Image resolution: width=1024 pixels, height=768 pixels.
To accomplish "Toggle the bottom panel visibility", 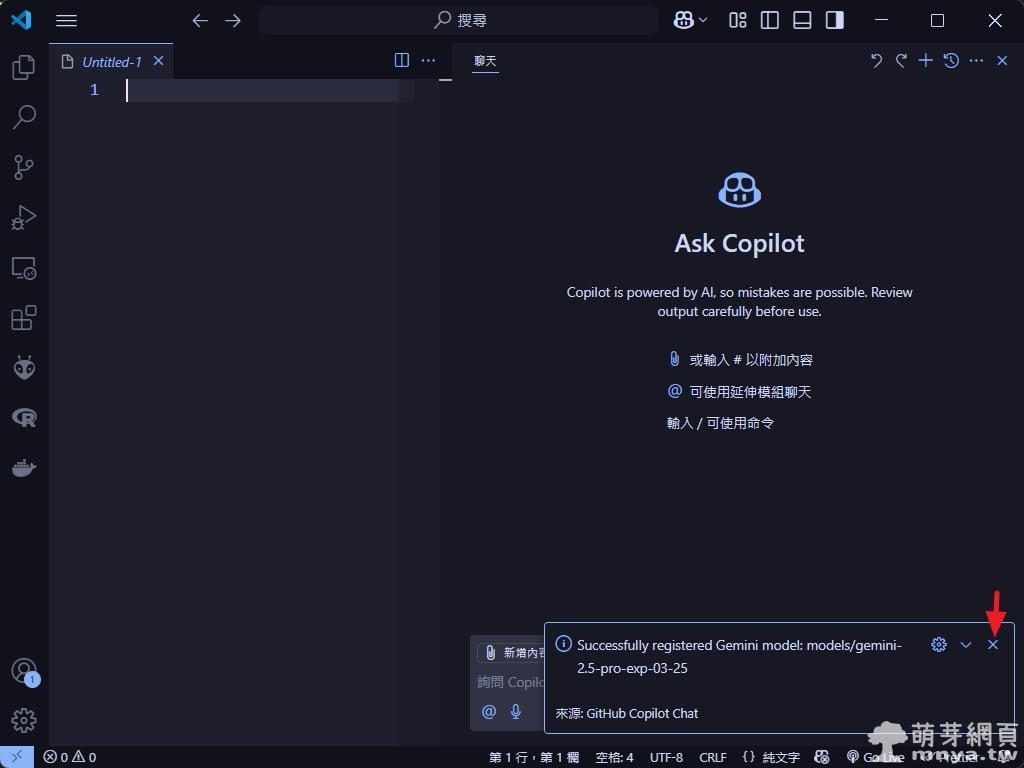I will coord(802,20).
